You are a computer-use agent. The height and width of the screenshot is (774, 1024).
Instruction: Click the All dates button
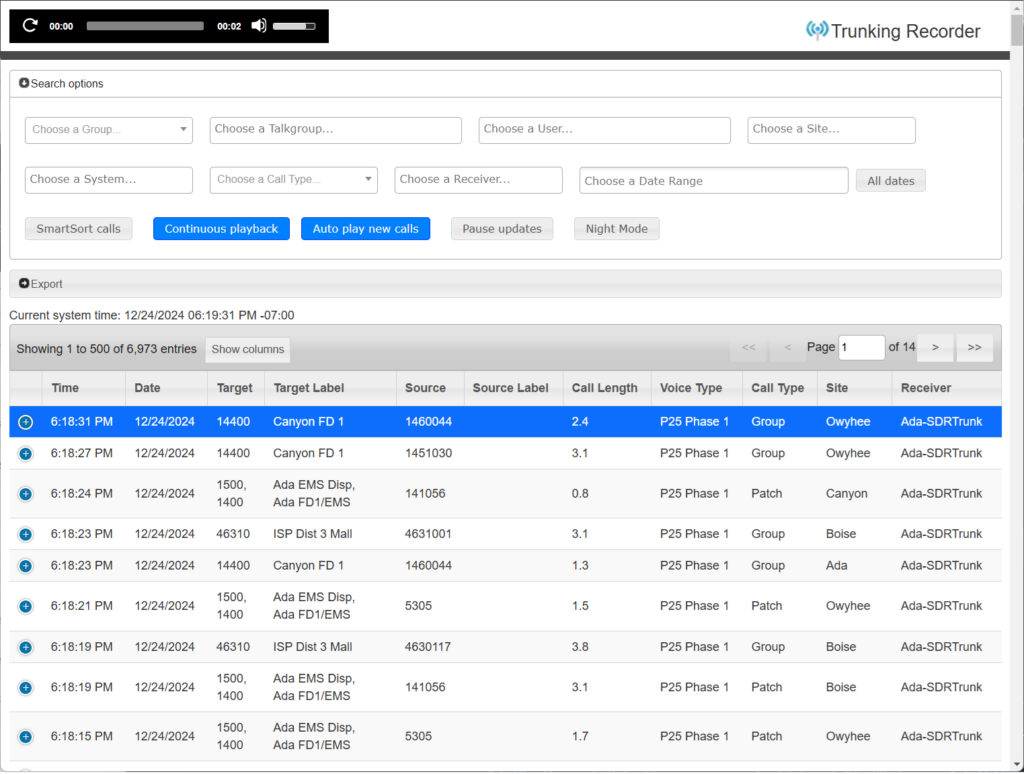891,181
